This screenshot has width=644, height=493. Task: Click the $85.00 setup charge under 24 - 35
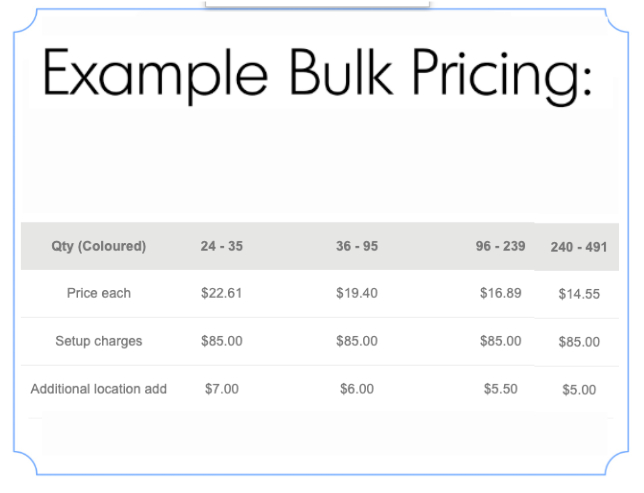[x=221, y=341]
